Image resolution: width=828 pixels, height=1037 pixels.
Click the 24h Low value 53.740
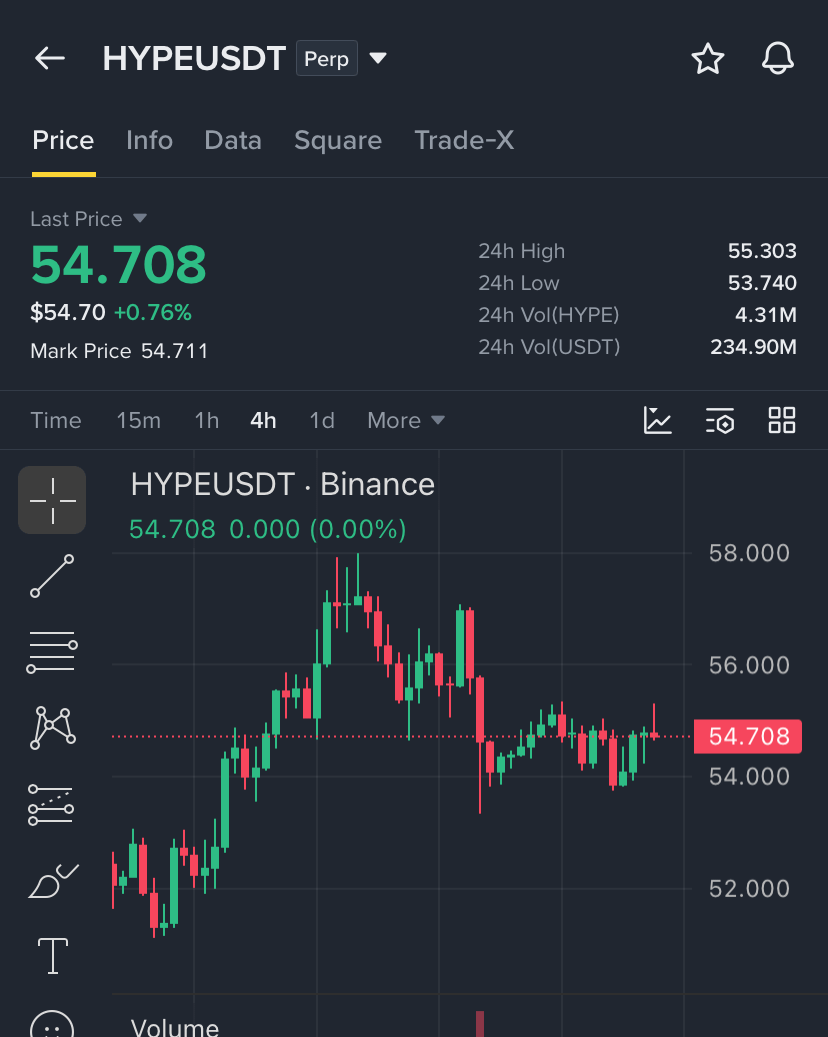pyautogui.click(x=762, y=283)
